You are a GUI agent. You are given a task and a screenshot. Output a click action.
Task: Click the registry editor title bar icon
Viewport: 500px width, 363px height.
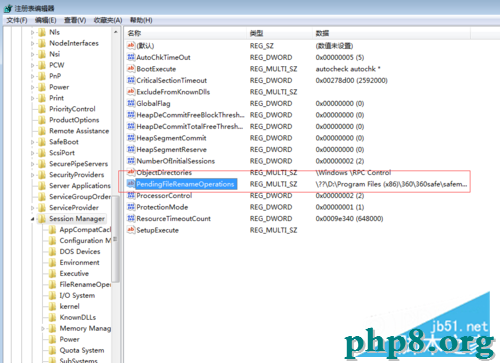(x=8, y=8)
